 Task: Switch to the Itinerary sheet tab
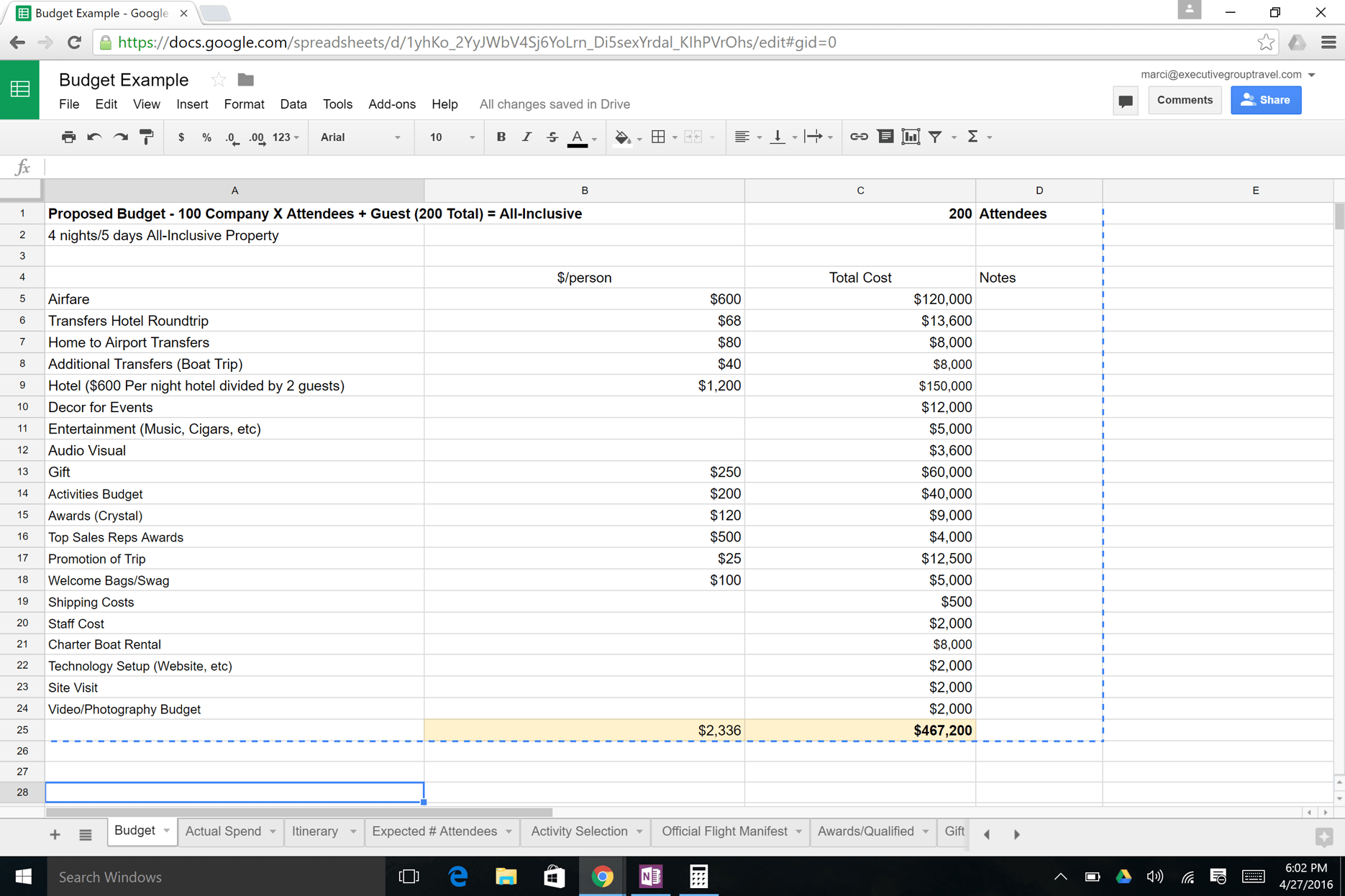coord(316,831)
